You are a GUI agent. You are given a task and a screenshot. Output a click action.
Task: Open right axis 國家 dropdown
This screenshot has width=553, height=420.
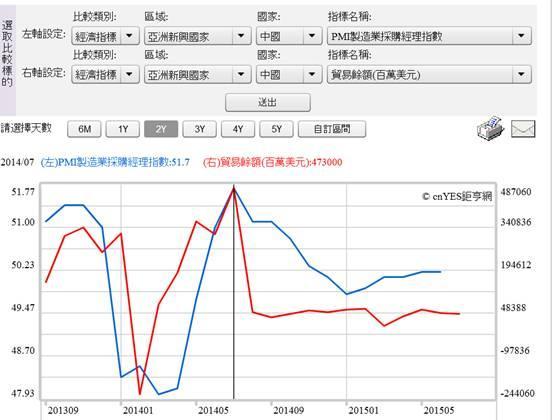289,74
